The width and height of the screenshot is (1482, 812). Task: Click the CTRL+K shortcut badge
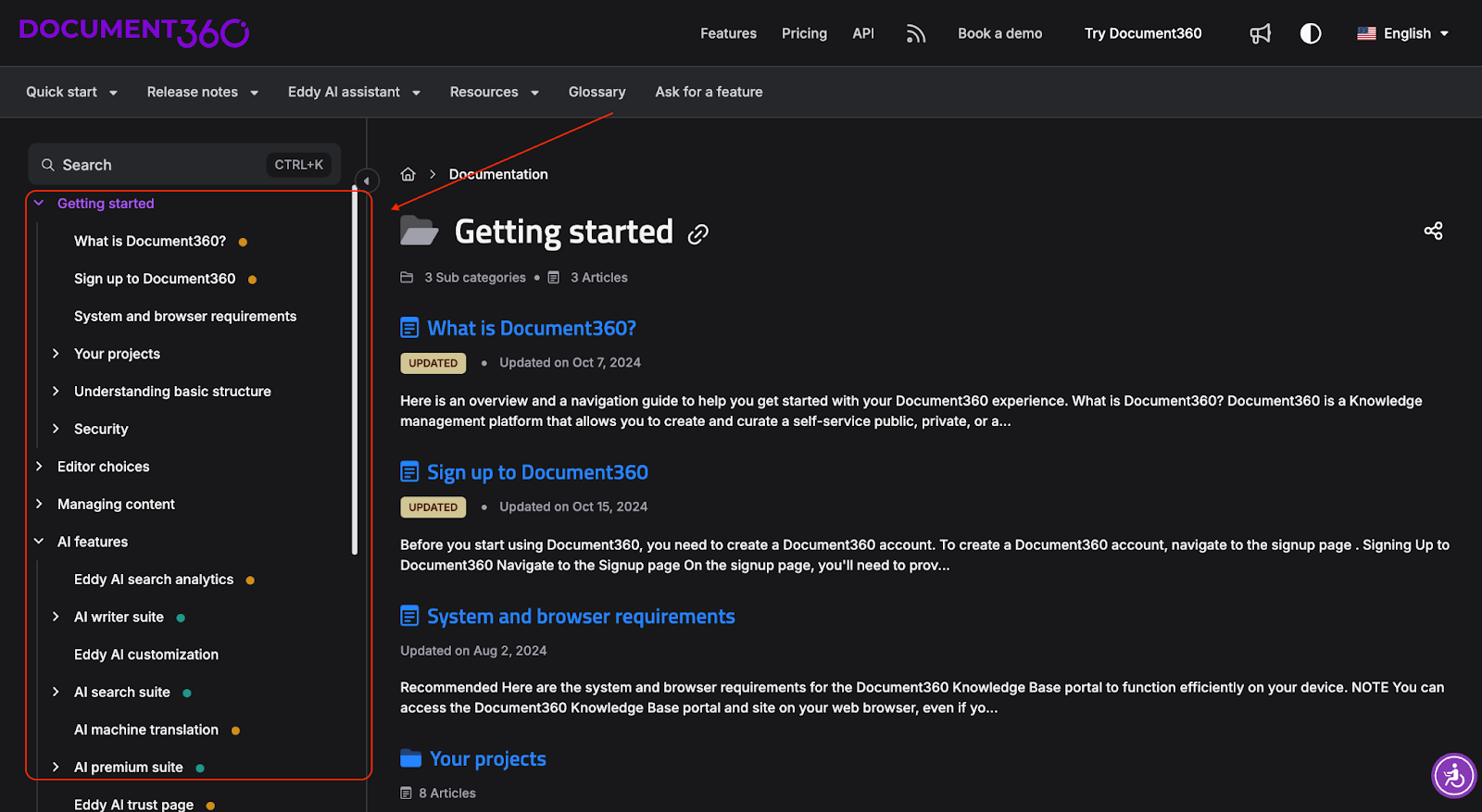(x=298, y=165)
